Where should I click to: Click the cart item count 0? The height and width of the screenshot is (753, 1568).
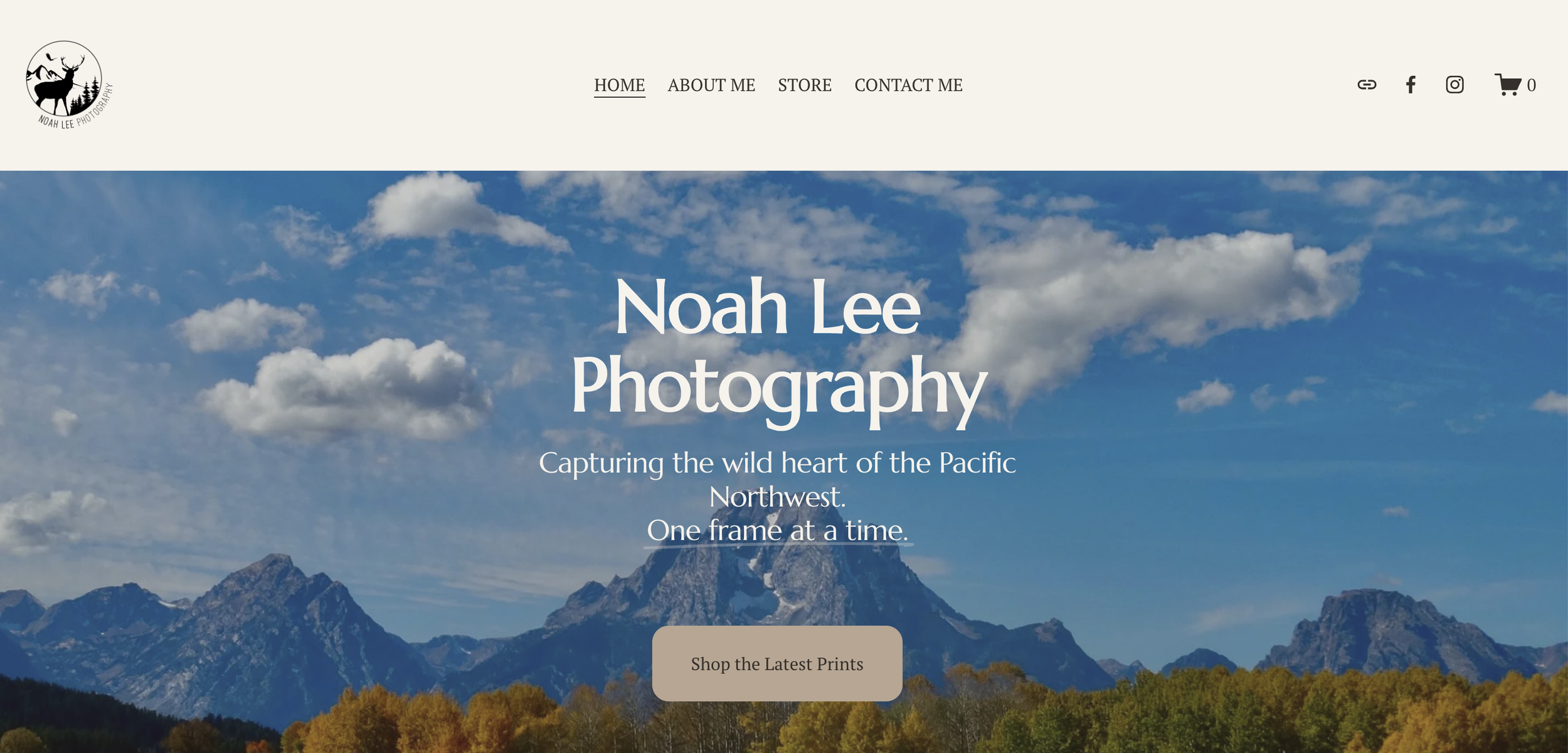(1531, 85)
